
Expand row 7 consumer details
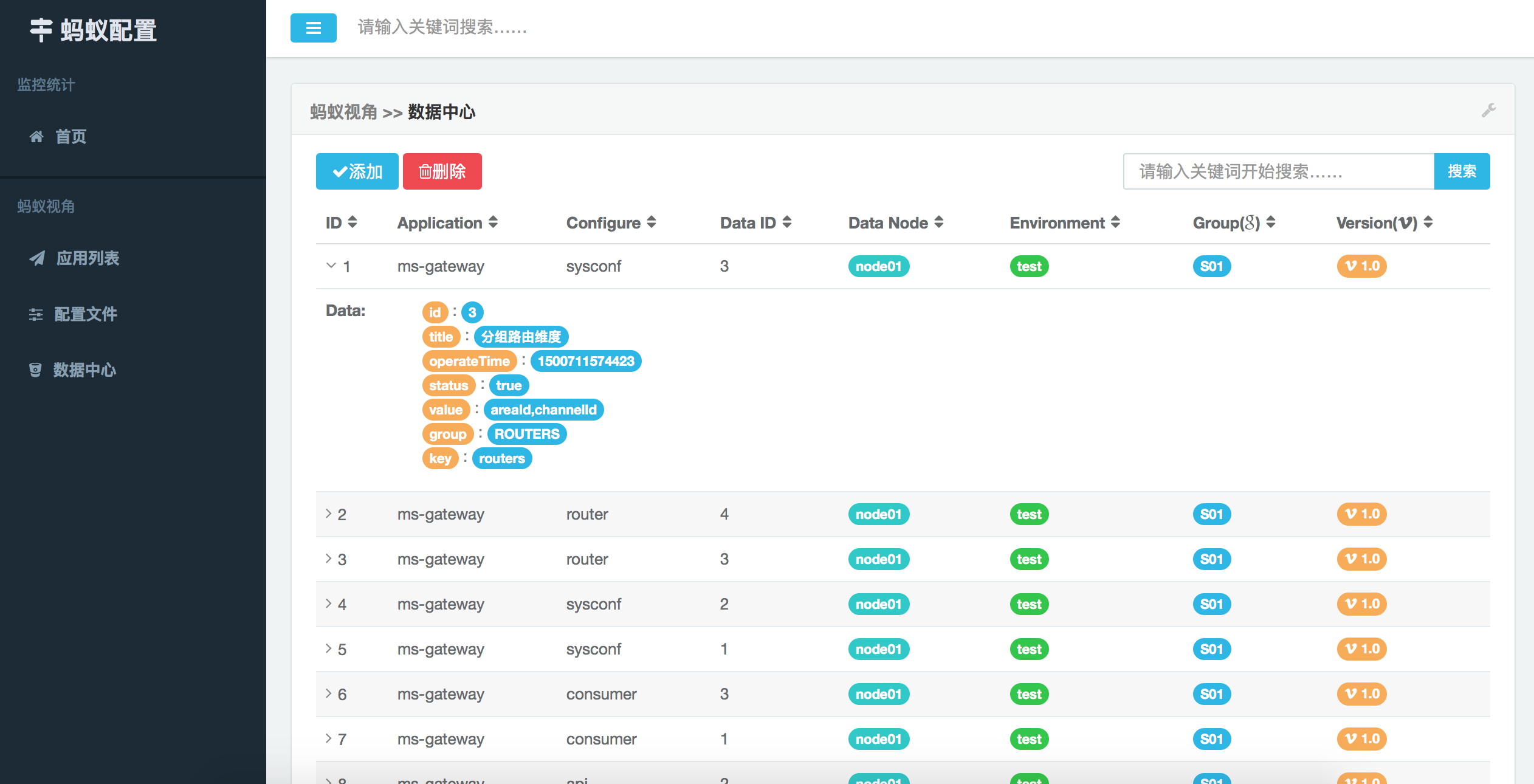pyautogui.click(x=328, y=738)
